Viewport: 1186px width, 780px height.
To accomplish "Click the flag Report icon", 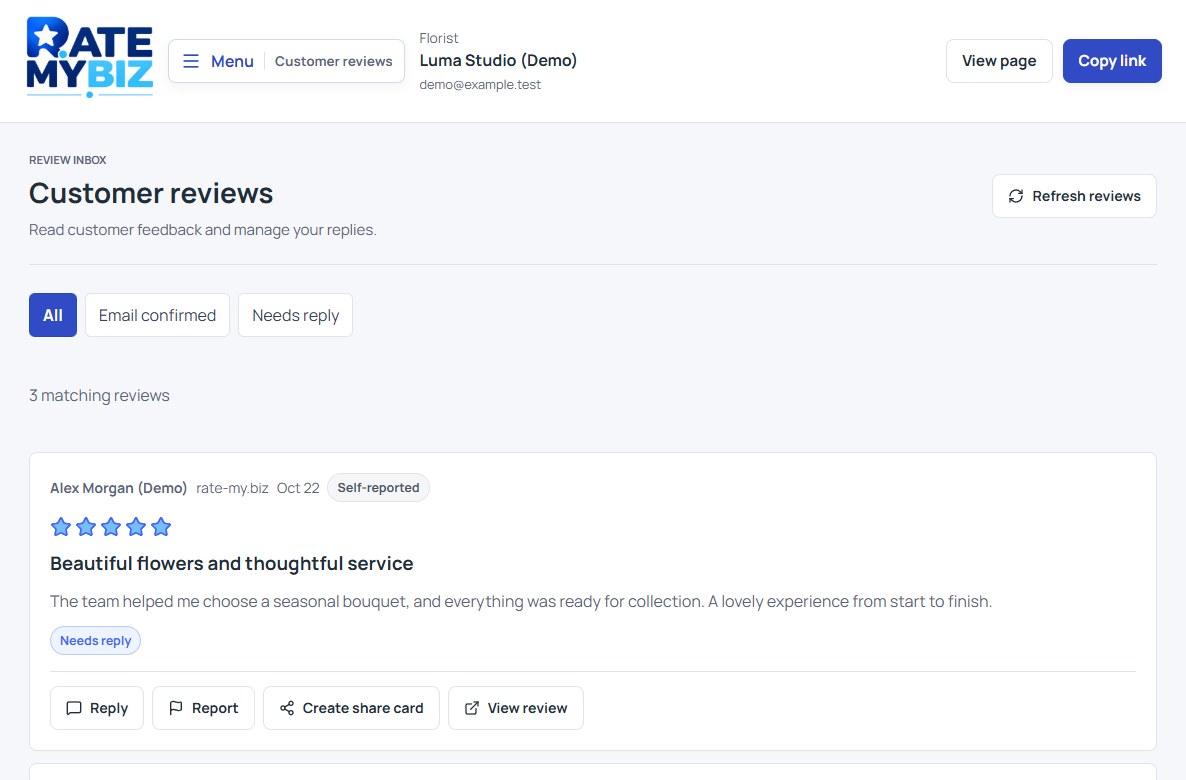I will 175,708.
